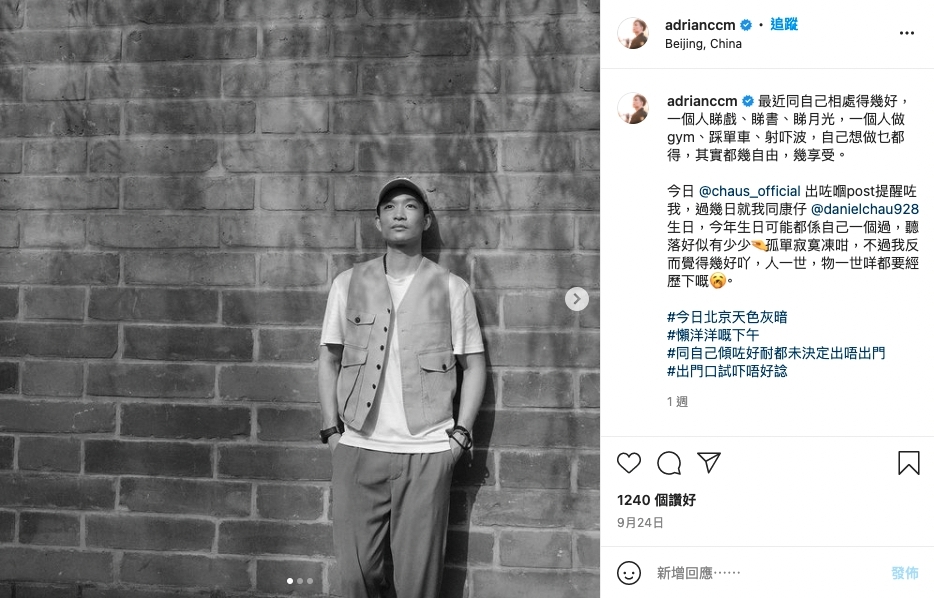Select the second carousel dot indicator

pyautogui.click(x=300, y=581)
